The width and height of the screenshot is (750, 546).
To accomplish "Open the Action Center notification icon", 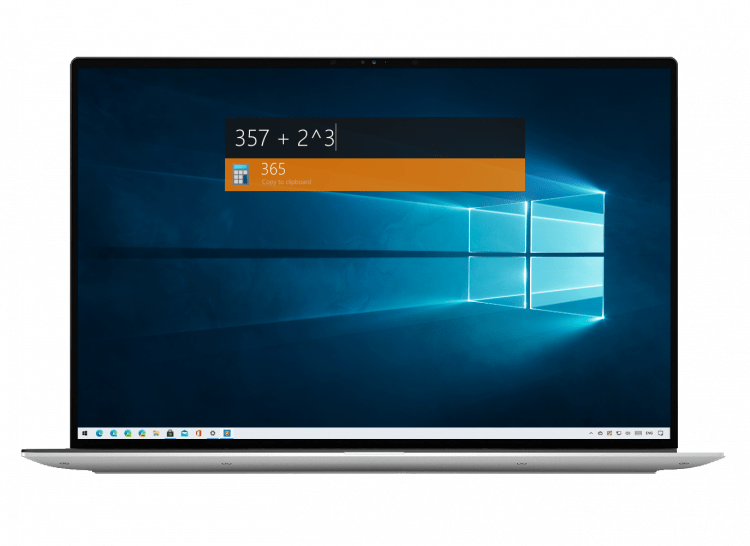I will click(x=661, y=433).
